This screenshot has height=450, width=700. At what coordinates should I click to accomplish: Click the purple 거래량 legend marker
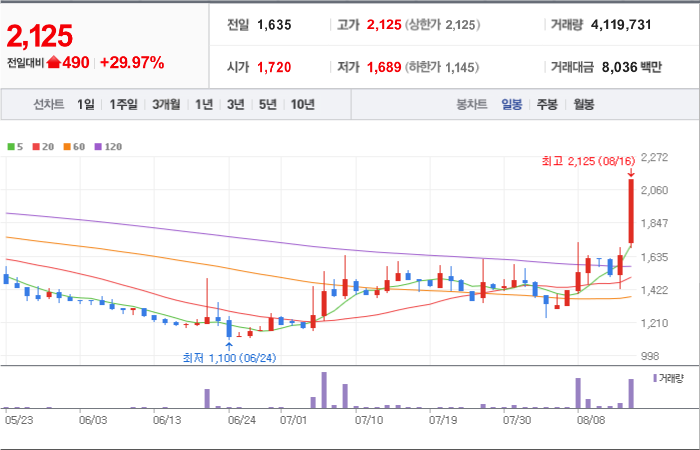tap(655, 379)
